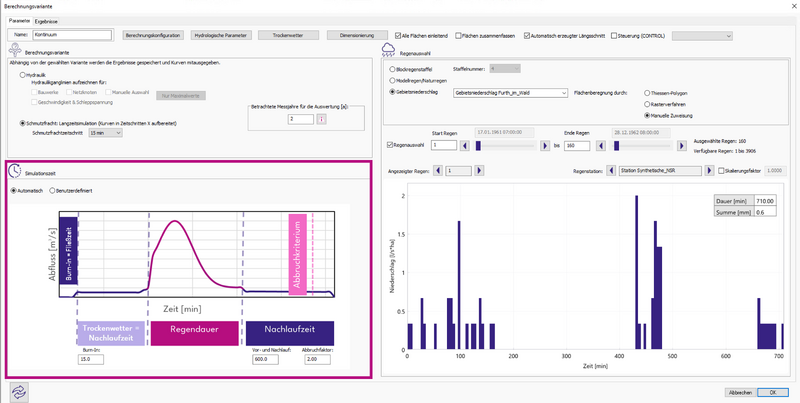Image resolution: width=800 pixels, height=403 pixels.
Task: Select Thiessen-Polygon radio option
Action: coord(647,93)
